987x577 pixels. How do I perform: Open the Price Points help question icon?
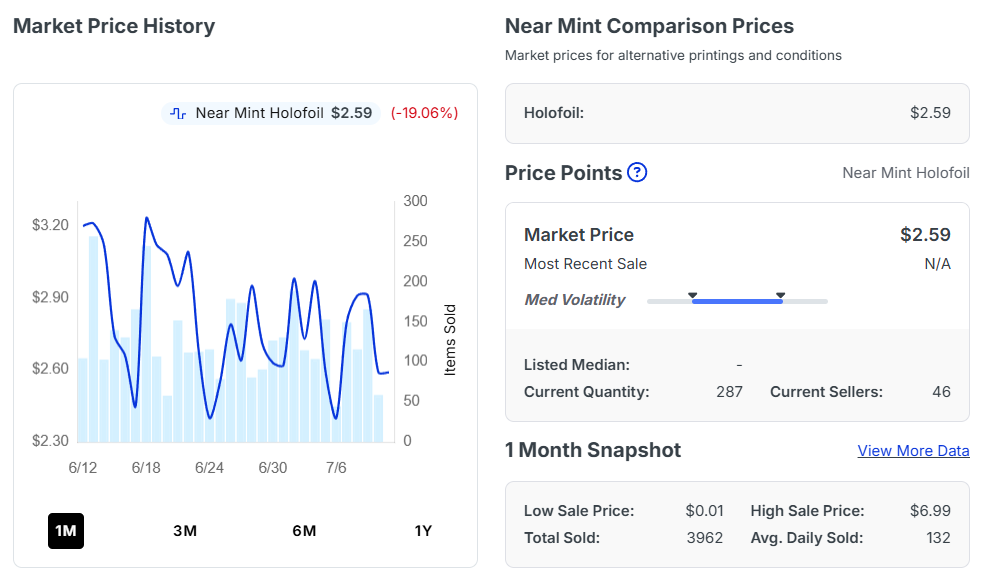click(637, 172)
